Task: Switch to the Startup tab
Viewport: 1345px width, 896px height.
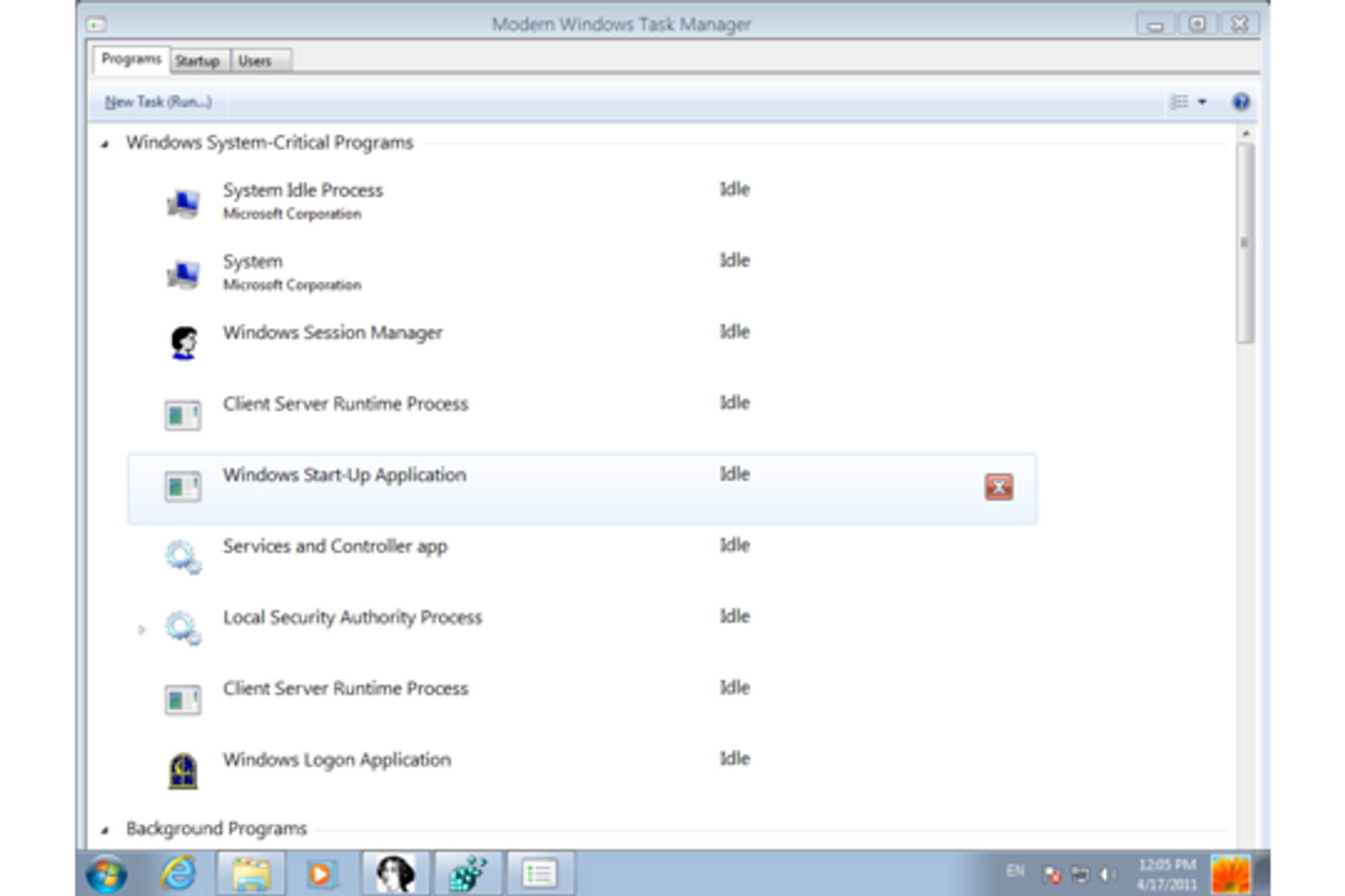Action: (198, 61)
